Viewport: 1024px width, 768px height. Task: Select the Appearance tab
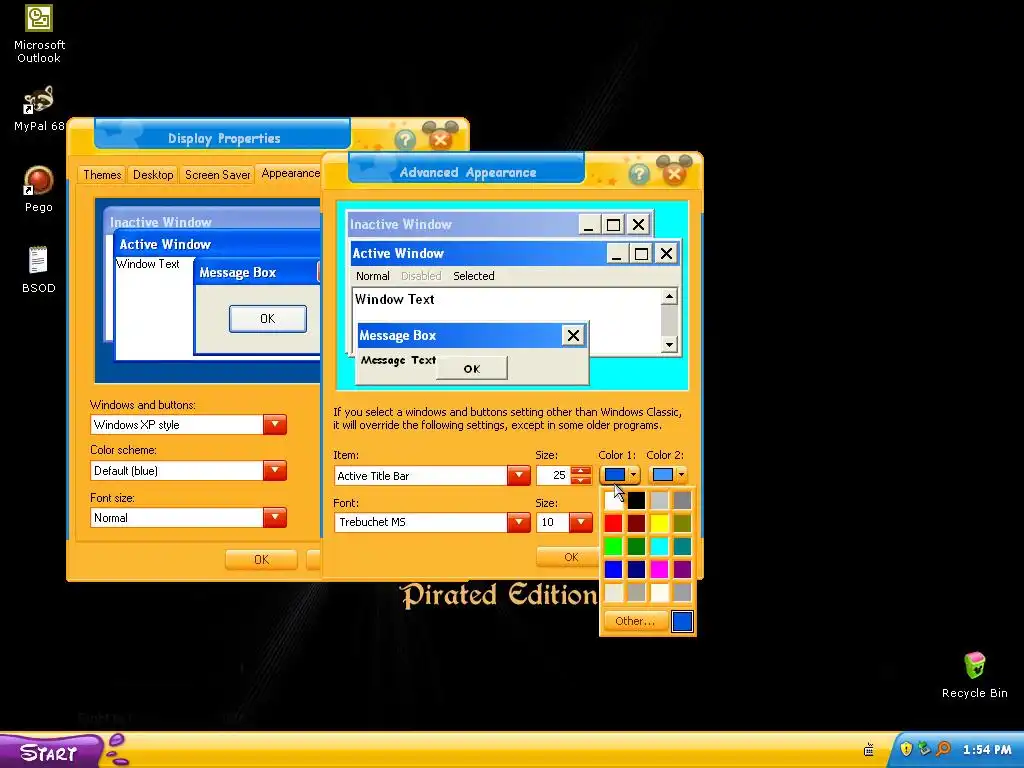tap(290, 173)
